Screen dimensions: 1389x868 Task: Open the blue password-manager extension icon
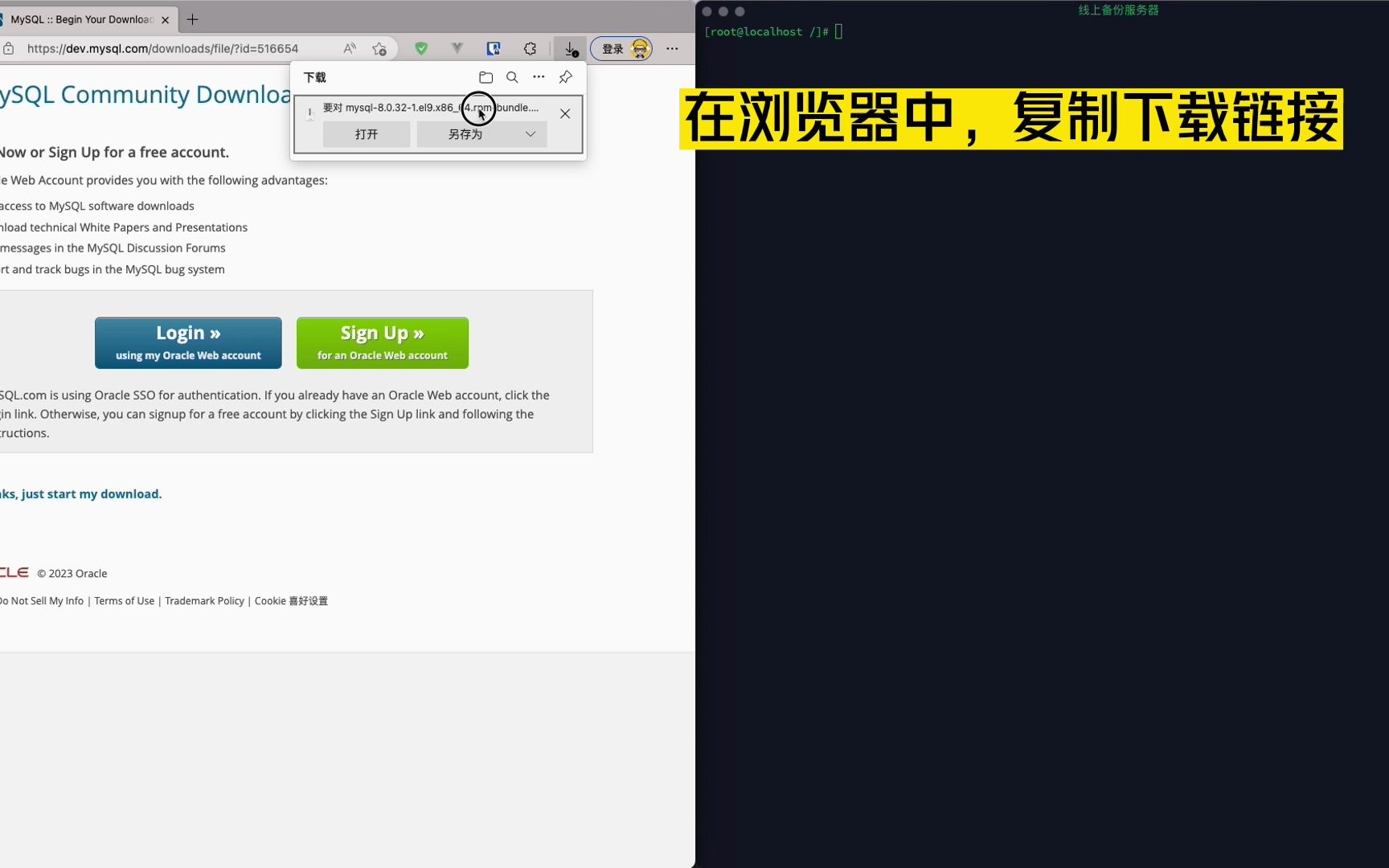point(493,48)
